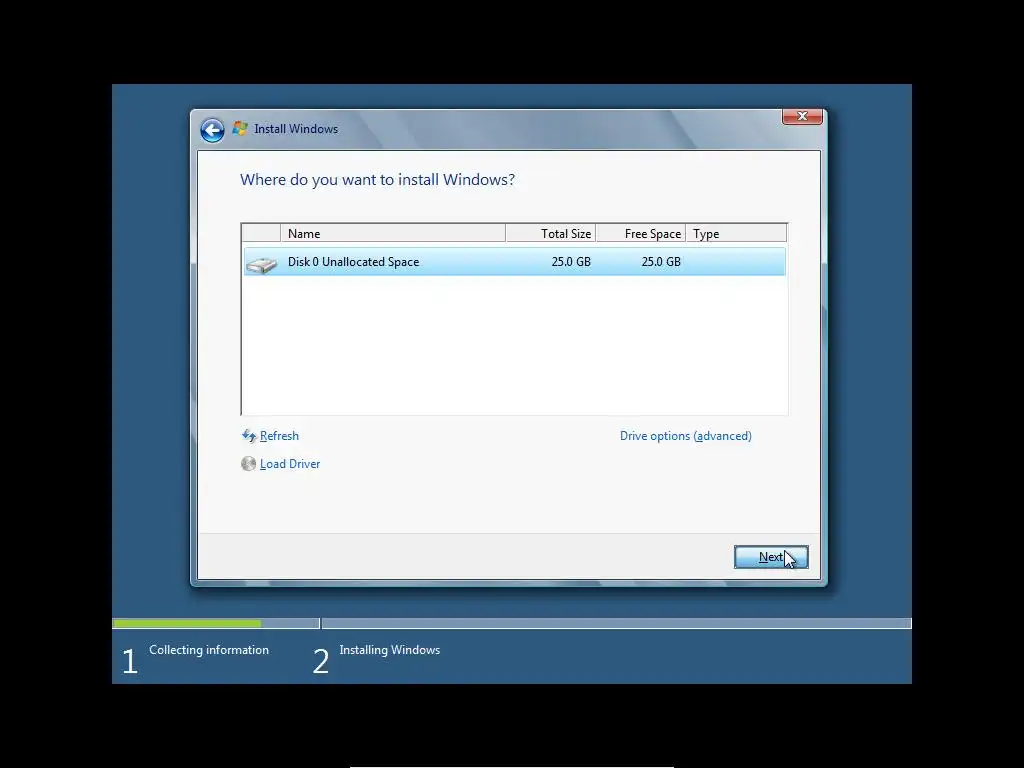Open the Load Driver link

(290, 464)
